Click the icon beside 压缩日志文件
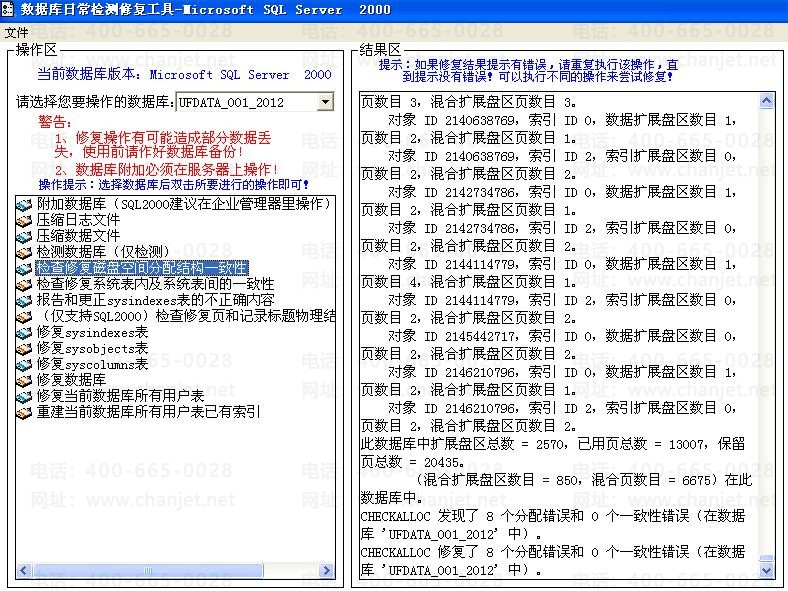 [x=24, y=220]
